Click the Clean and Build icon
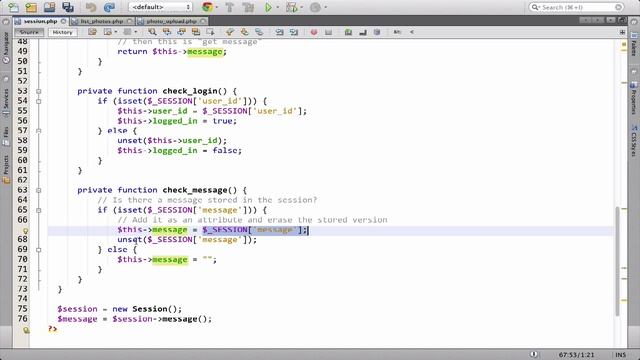 click(x=248, y=7)
